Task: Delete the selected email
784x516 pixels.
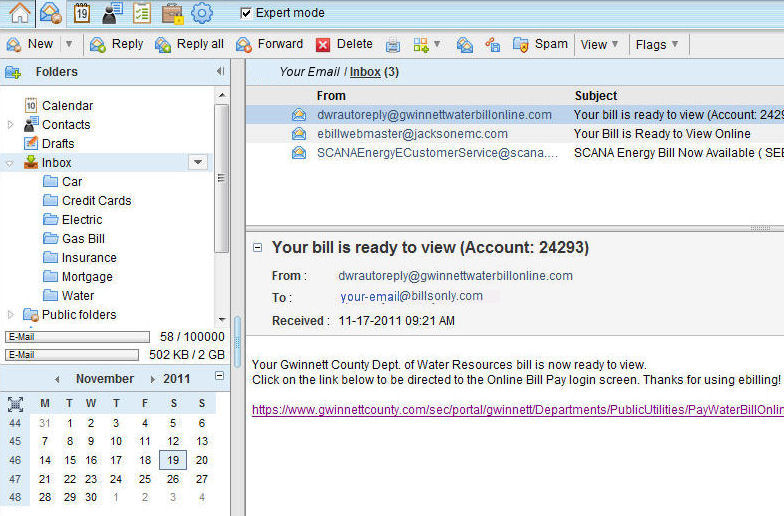Action: [x=344, y=44]
